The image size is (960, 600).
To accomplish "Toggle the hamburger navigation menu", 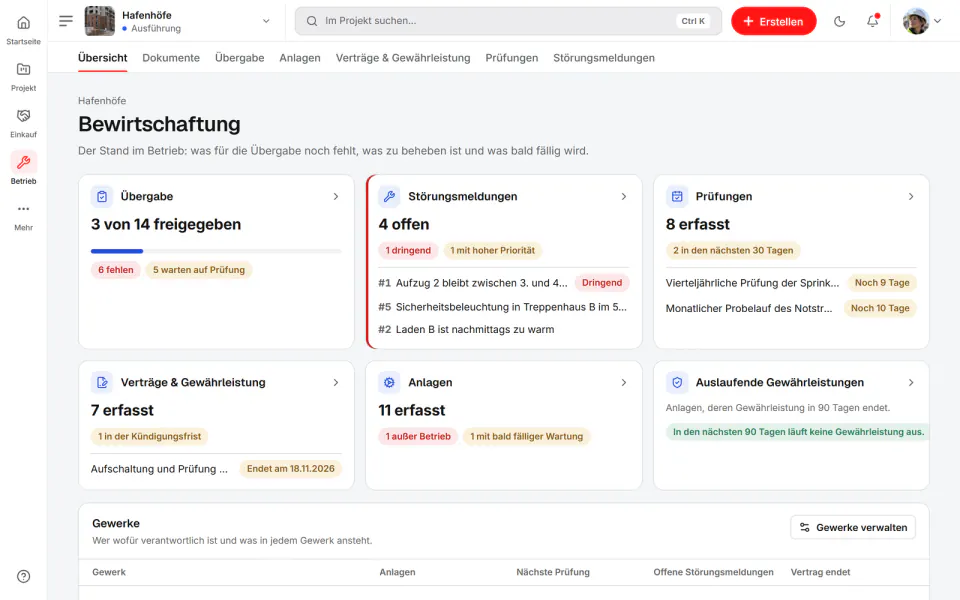I will tap(66, 21).
